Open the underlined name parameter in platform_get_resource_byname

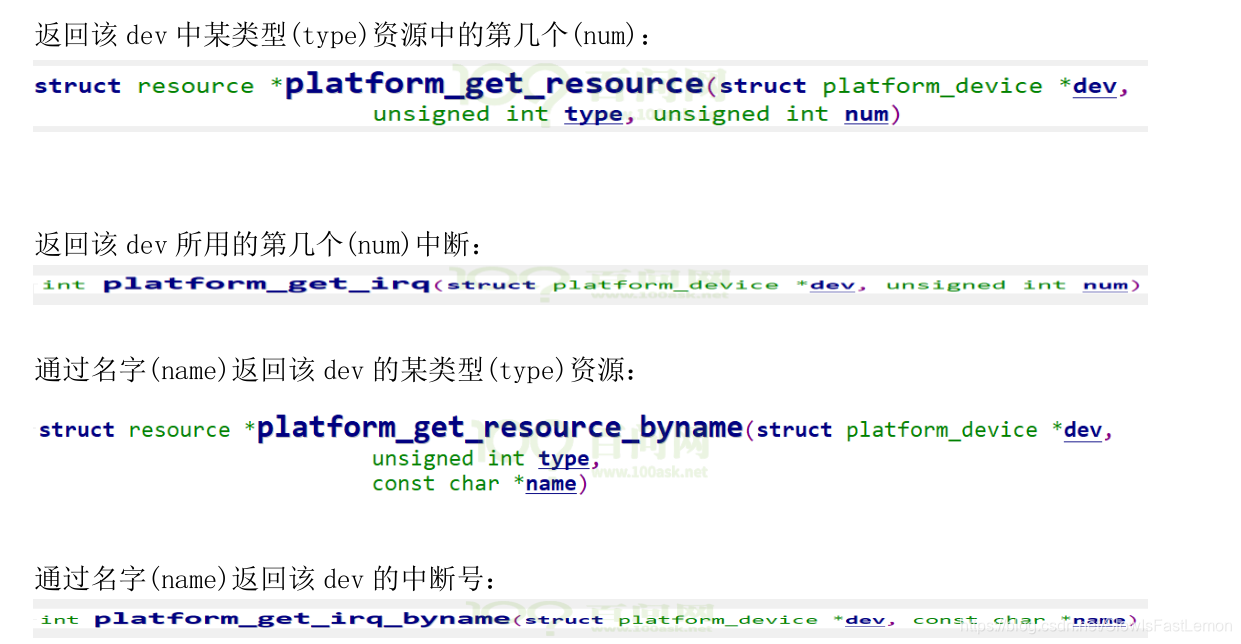click(551, 484)
